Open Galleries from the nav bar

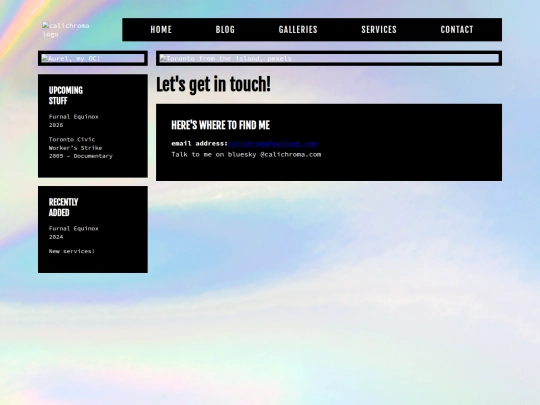tap(298, 30)
